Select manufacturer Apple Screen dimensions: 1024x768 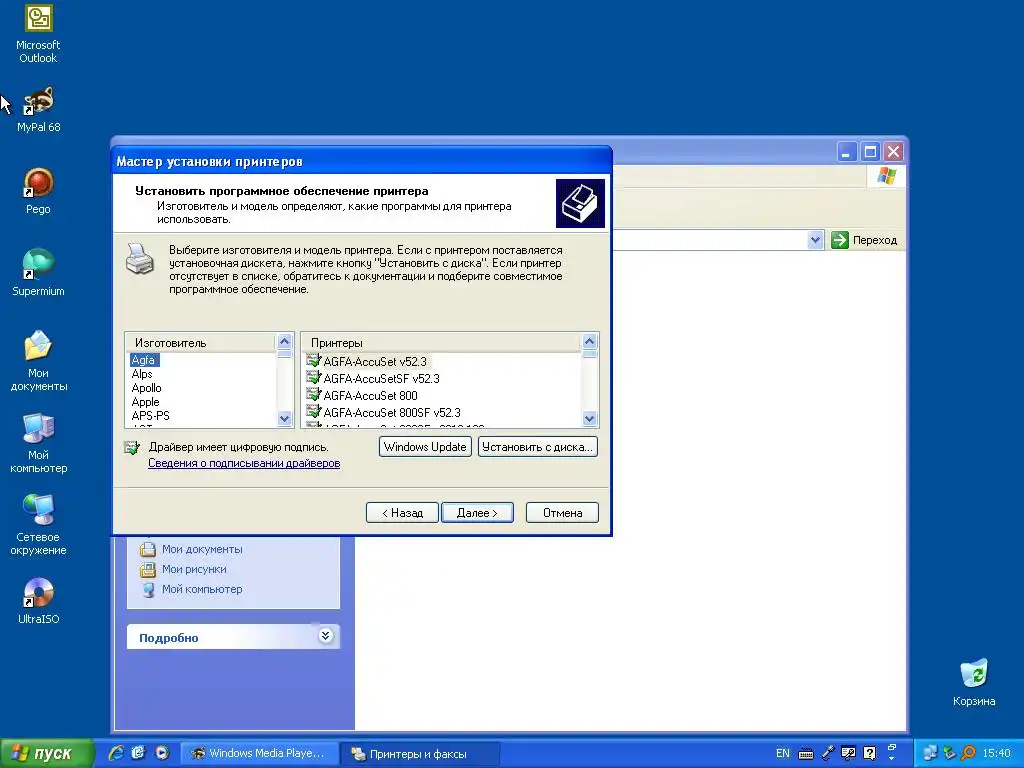click(x=145, y=402)
